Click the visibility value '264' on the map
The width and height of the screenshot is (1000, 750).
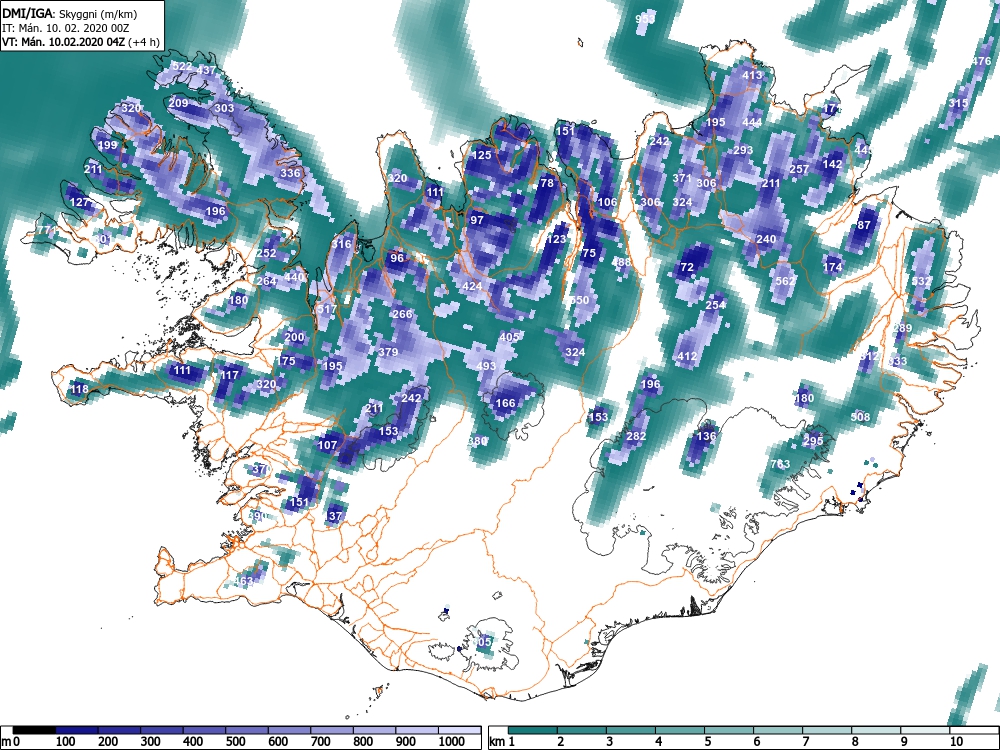point(267,281)
